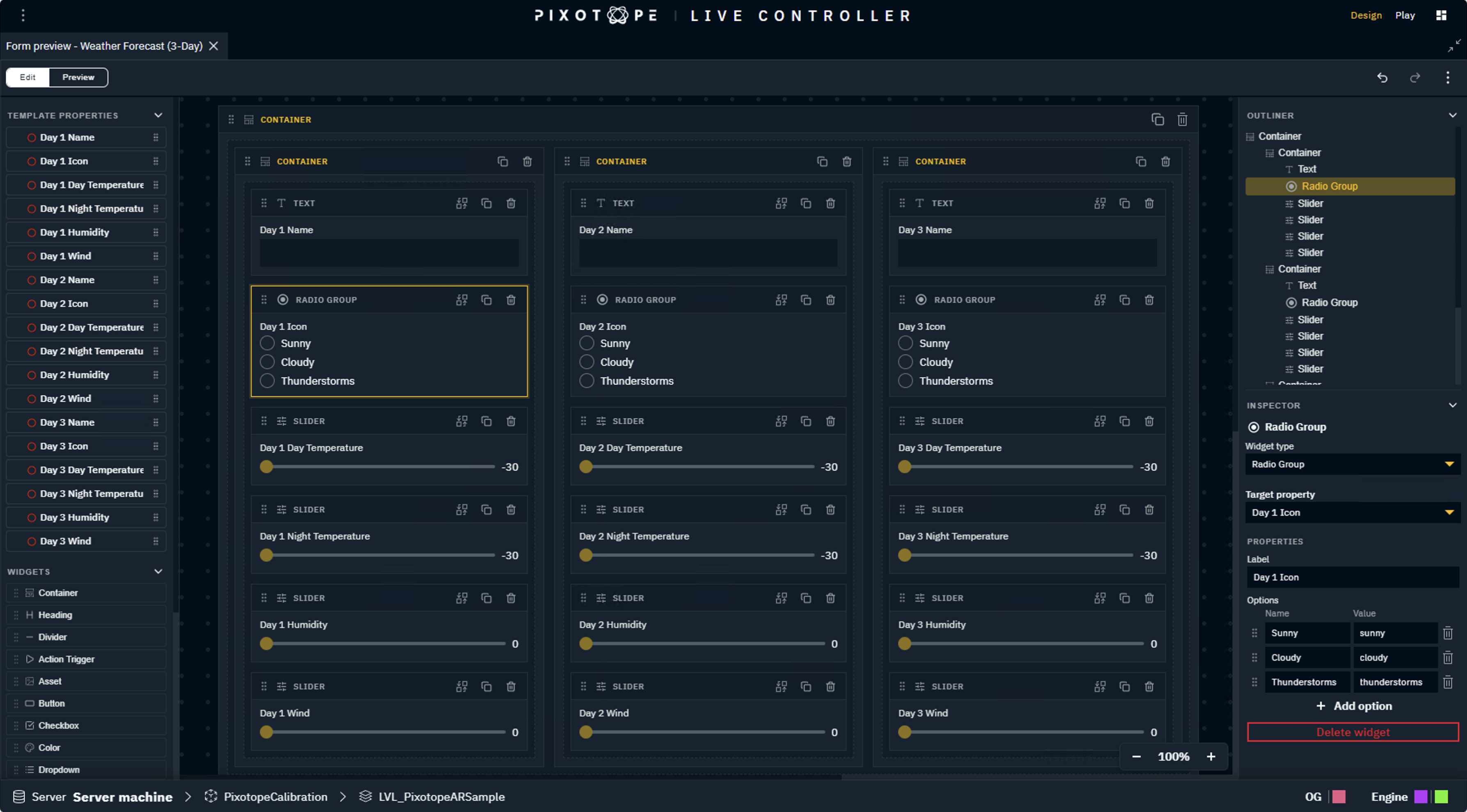The image size is (1467, 812).
Task: Select Cloudy under Day 1 Icon
Action: click(267, 362)
